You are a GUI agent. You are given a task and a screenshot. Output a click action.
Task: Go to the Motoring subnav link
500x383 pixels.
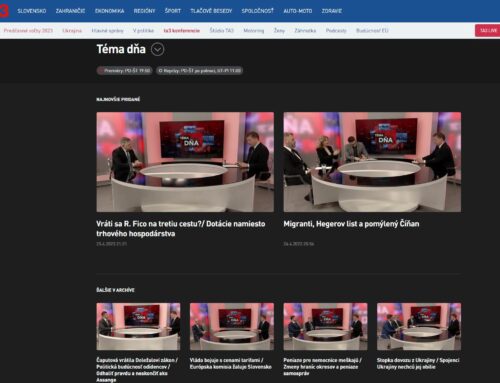[x=254, y=31]
